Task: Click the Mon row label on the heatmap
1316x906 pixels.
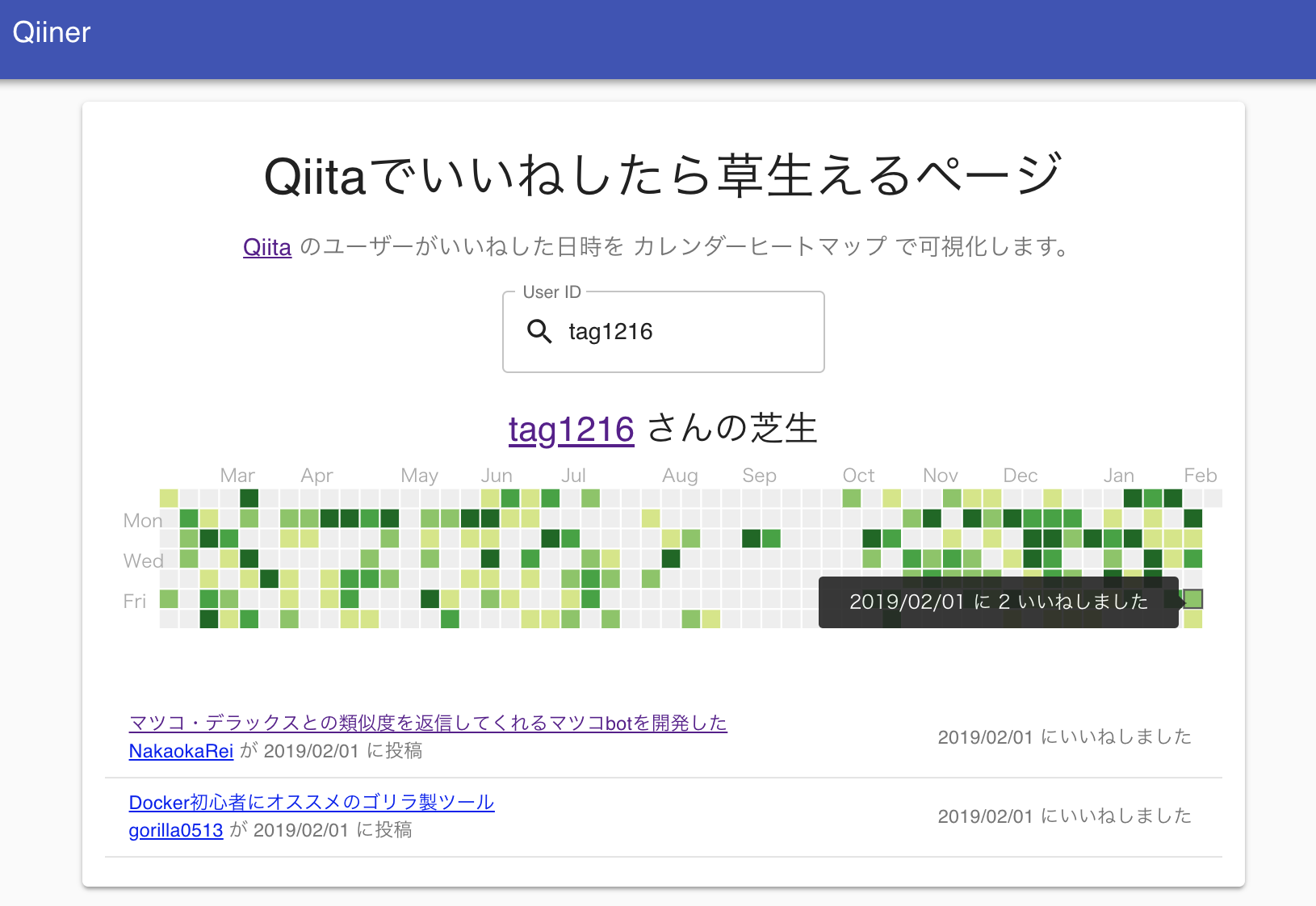Action: coord(142,520)
